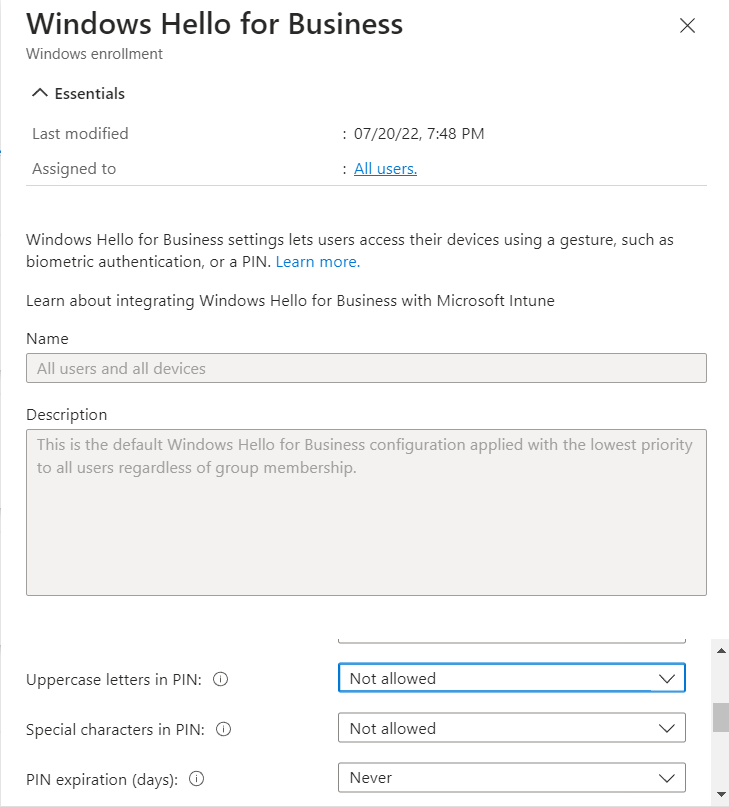Open the Special characters in PIN dropdown
Viewport: 729px width, 807px height.
(512, 728)
